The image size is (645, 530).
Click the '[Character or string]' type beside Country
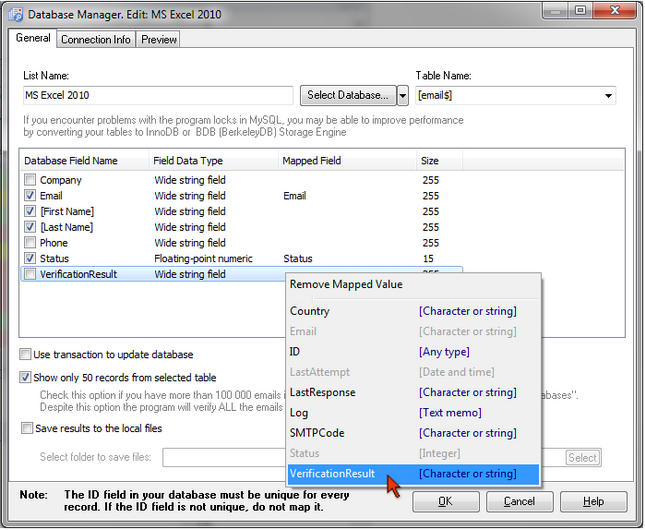(x=468, y=311)
